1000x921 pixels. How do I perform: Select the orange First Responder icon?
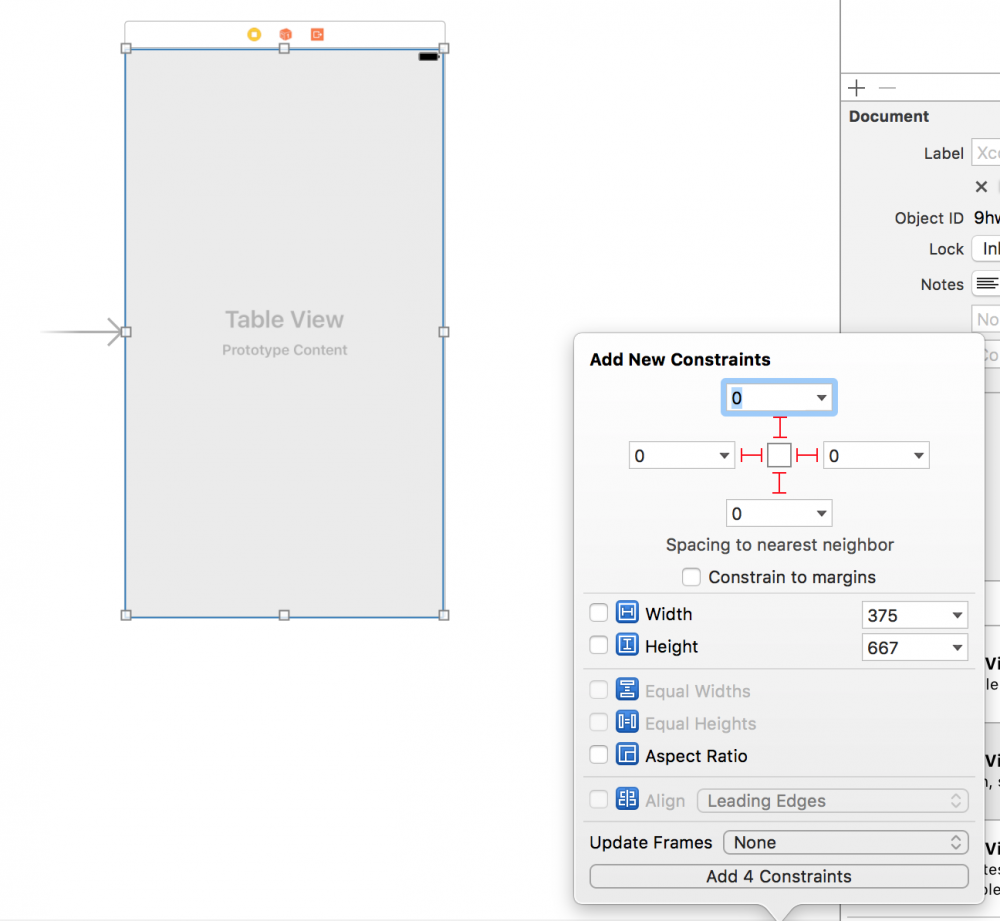coord(285,33)
